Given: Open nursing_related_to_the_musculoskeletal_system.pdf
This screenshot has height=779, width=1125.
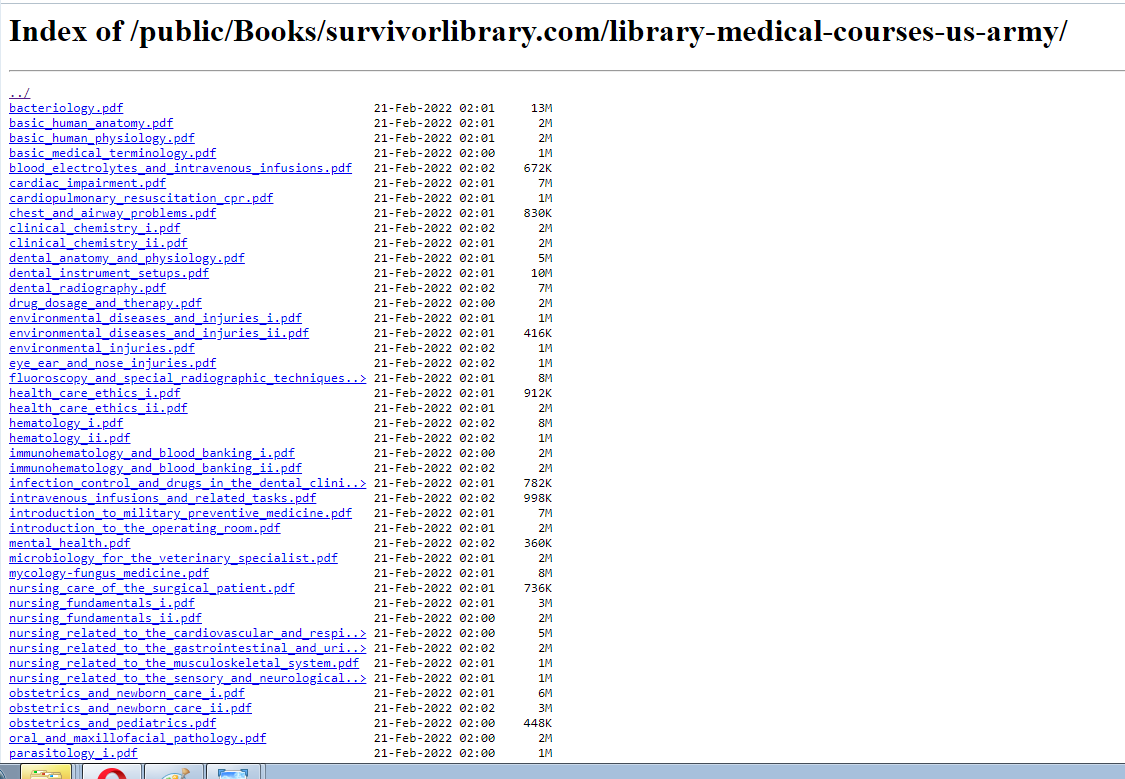Looking at the screenshot, I should click(184, 664).
